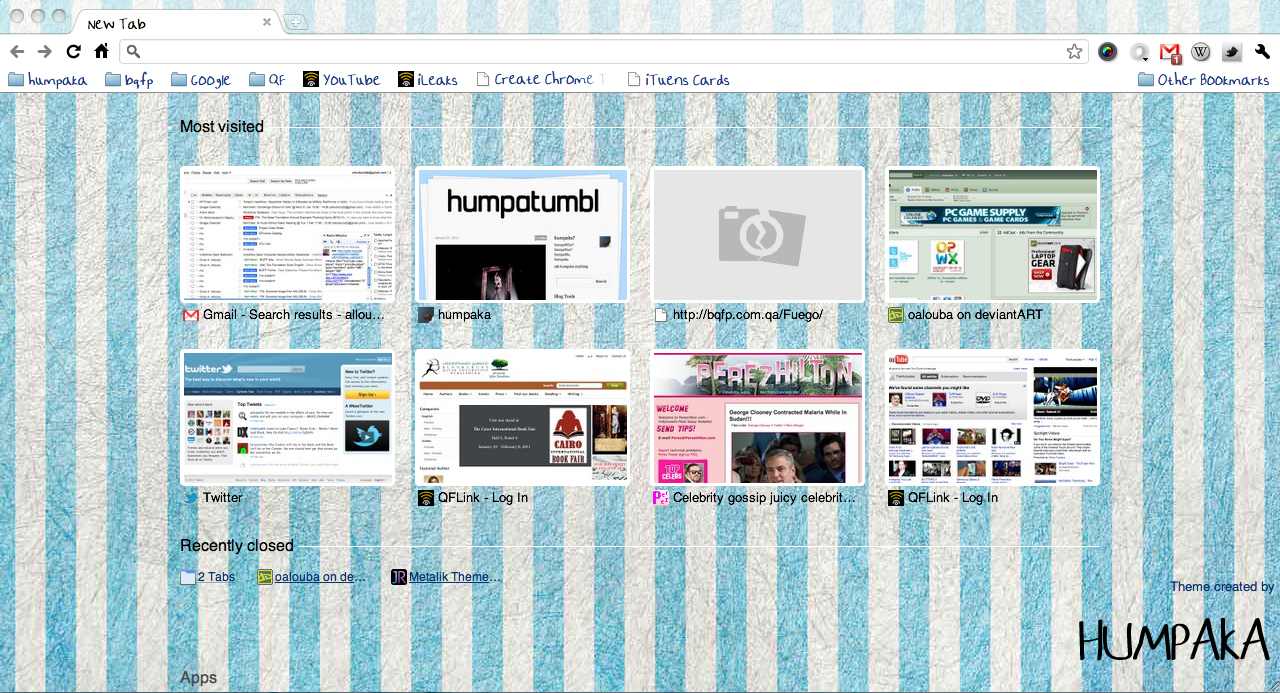Reopen the '2 Tabs' recently closed item
The width and height of the screenshot is (1280, 693).
point(216,577)
